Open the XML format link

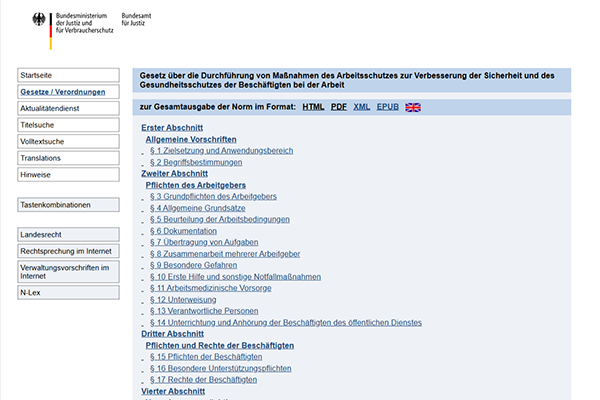[362, 107]
